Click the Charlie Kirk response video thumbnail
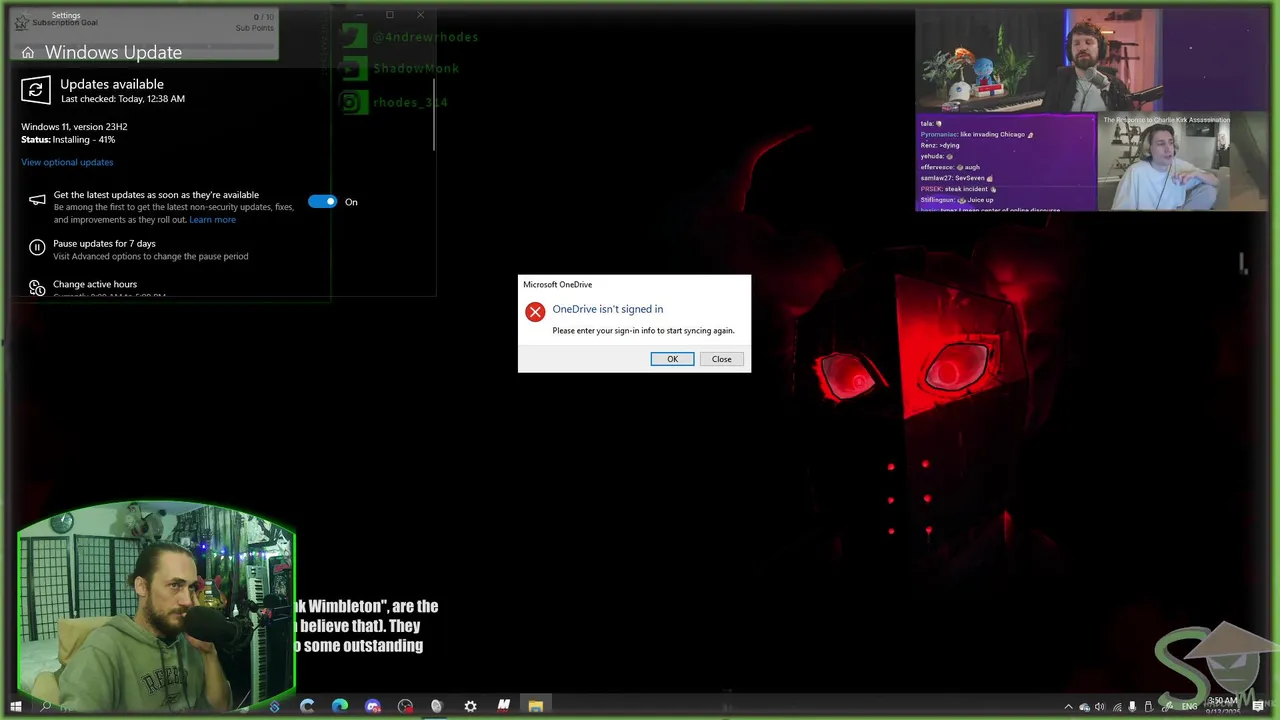Screen dimensions: 1280x720 pyautogui.click(x=1182, y=162)
